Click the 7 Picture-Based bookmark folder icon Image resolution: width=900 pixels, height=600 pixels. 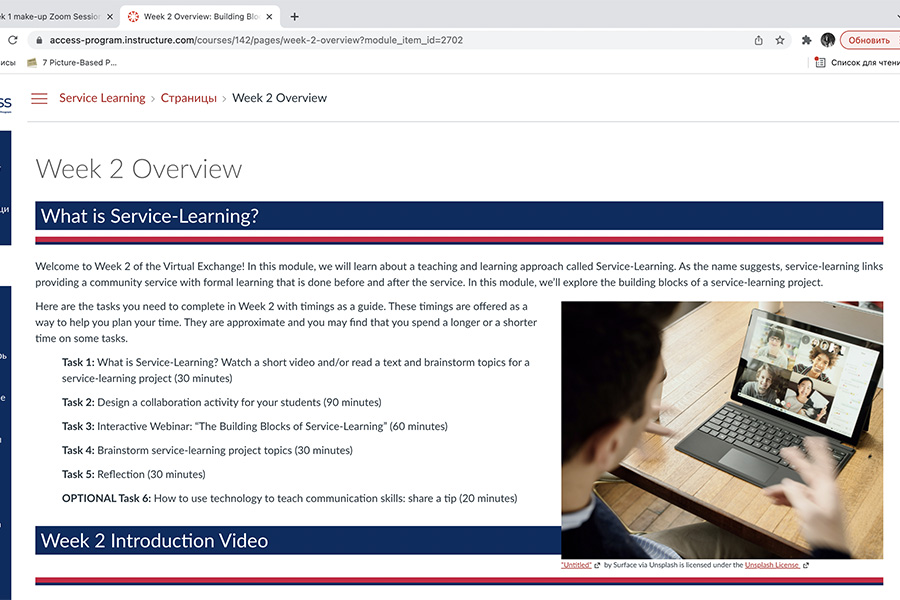pos(32,63)
